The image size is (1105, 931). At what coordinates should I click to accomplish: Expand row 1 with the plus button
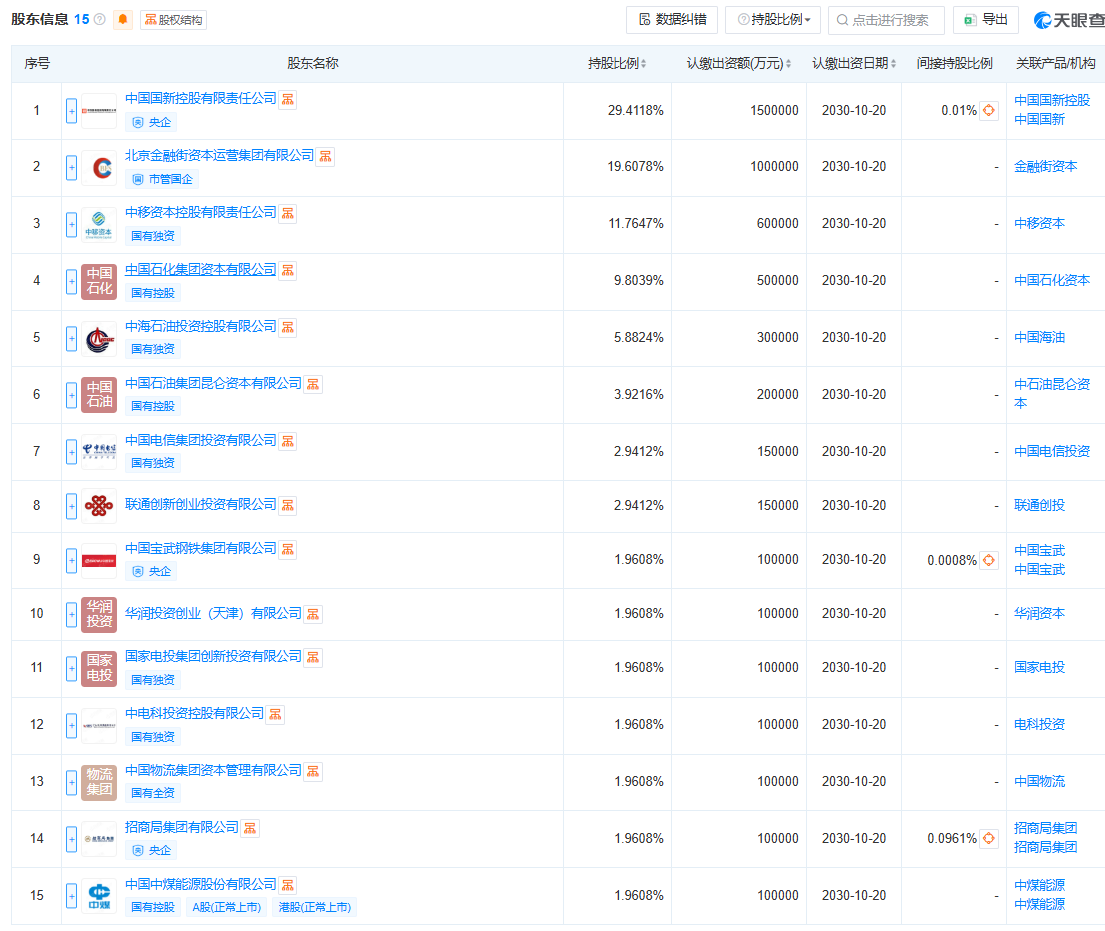[x=71, y=110]
